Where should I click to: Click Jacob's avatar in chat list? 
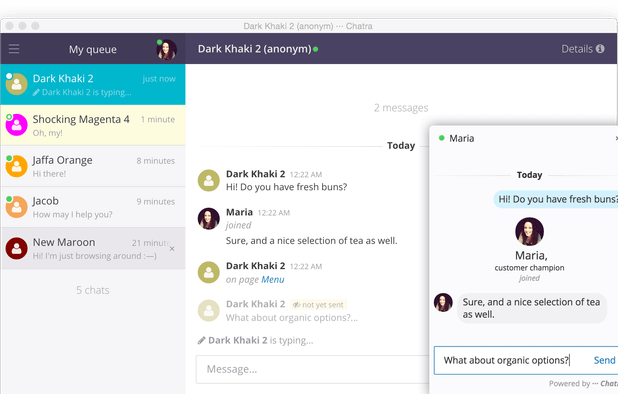click(x=17, y=207)
